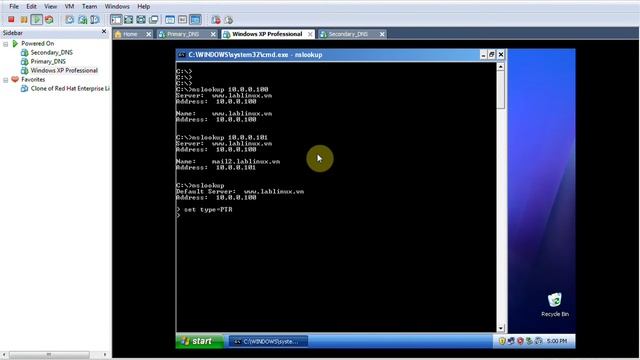Screen dimensions: 640x360
Task: Click the fourth system tray icon
Action: click(x=529, y=341)
